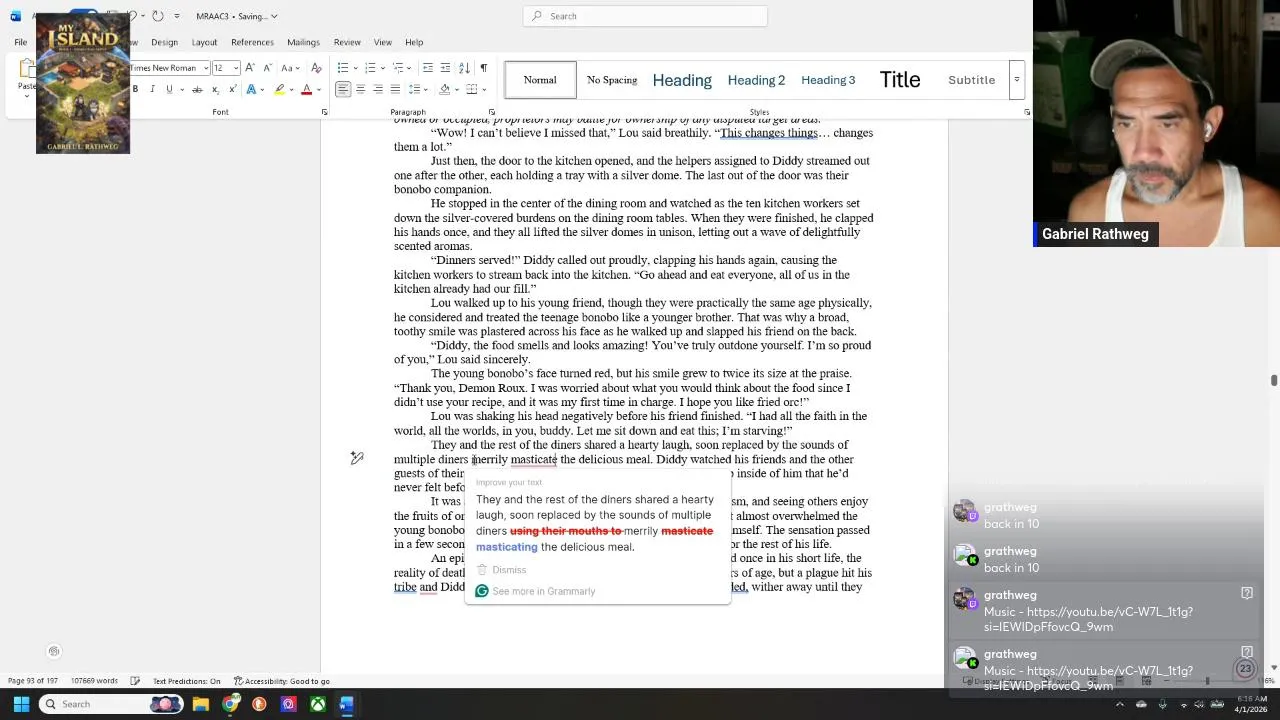Apply the No Spacing style
Image resolution: width=1280 pixels, height=720 pixels.
[612, 80]
